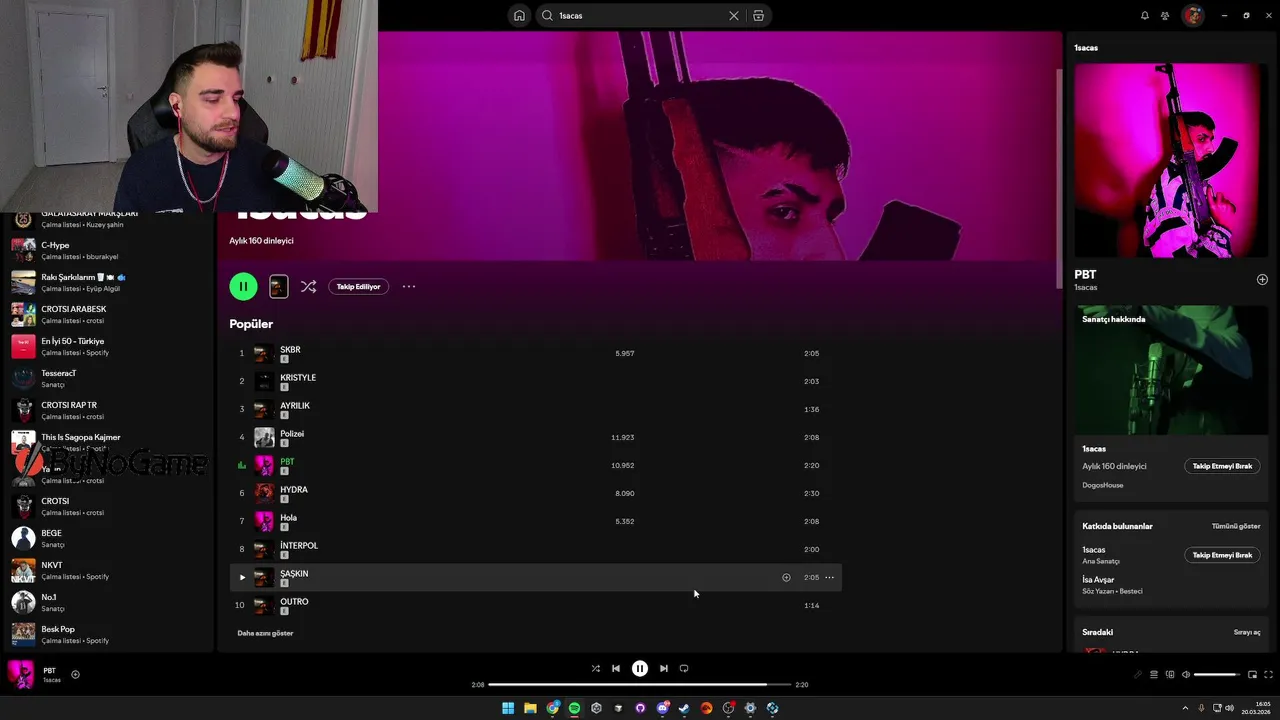Open artist more options three dots
The image size is (1280, 720).
409,286
